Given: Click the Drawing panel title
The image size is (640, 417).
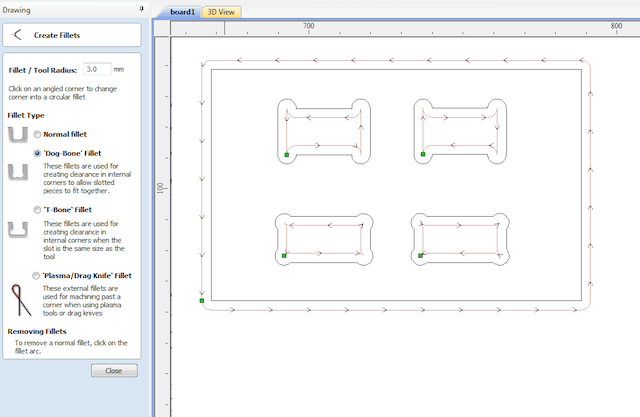Looking at the screenshot, I should pos(16,10).
